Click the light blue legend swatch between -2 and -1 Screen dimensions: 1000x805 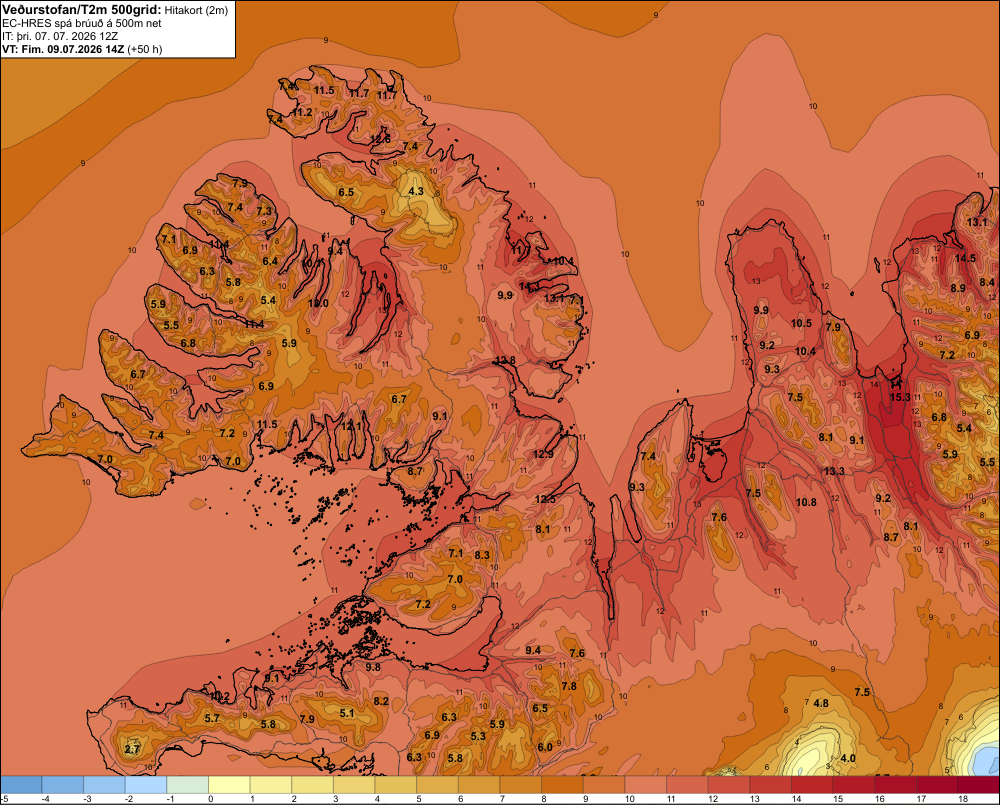146,785
